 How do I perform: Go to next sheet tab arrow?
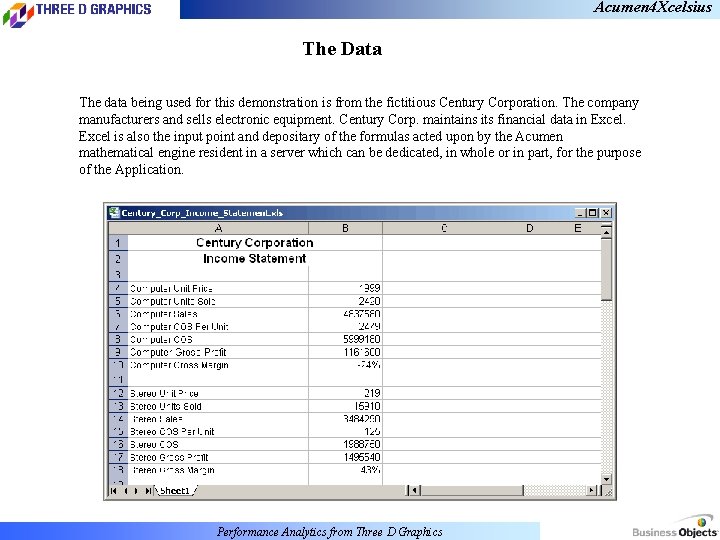[x=136, y=491]
